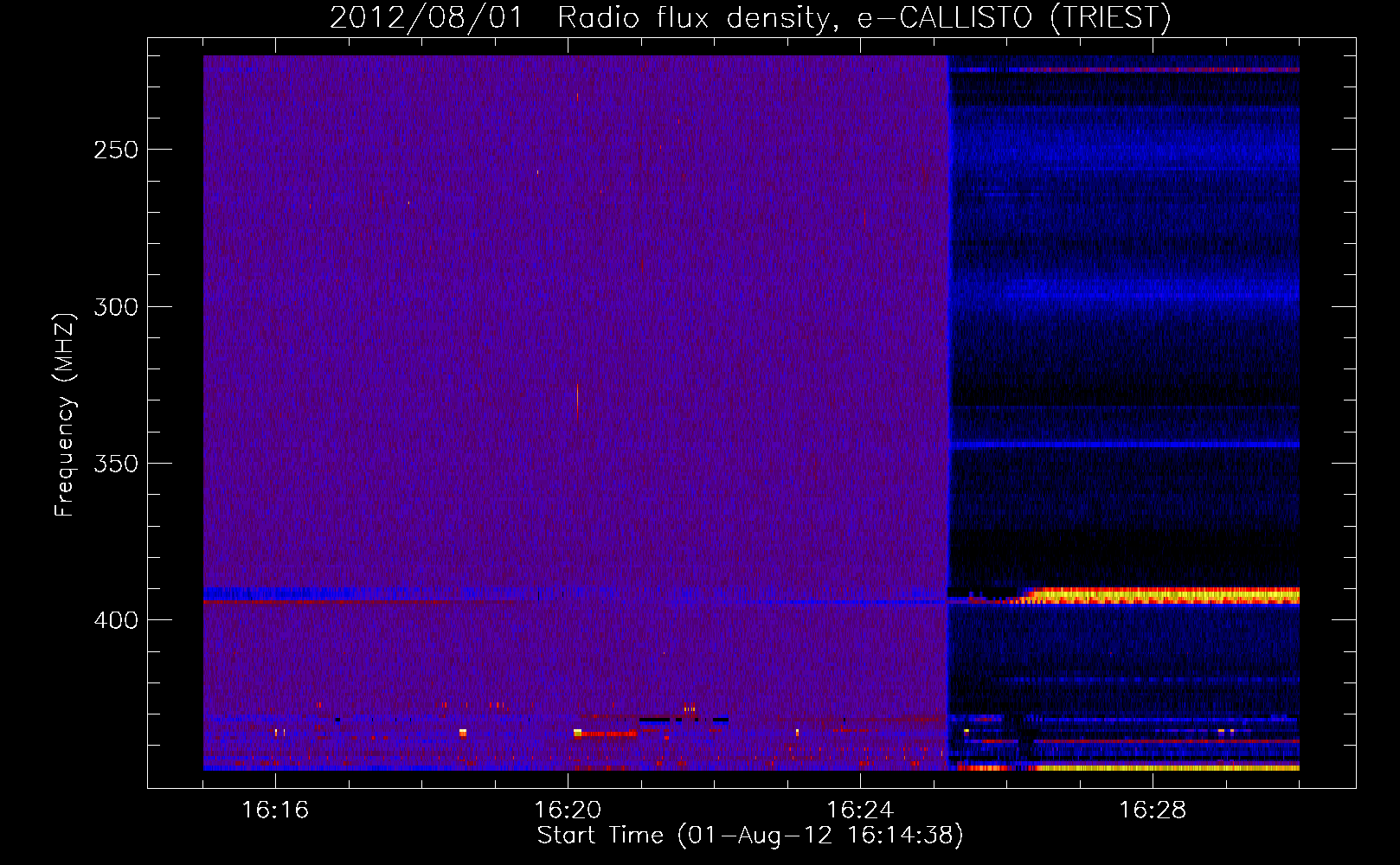Click the 350 frequency tick label
Screen dimensions: 1400x865
(x=116, y=464)
